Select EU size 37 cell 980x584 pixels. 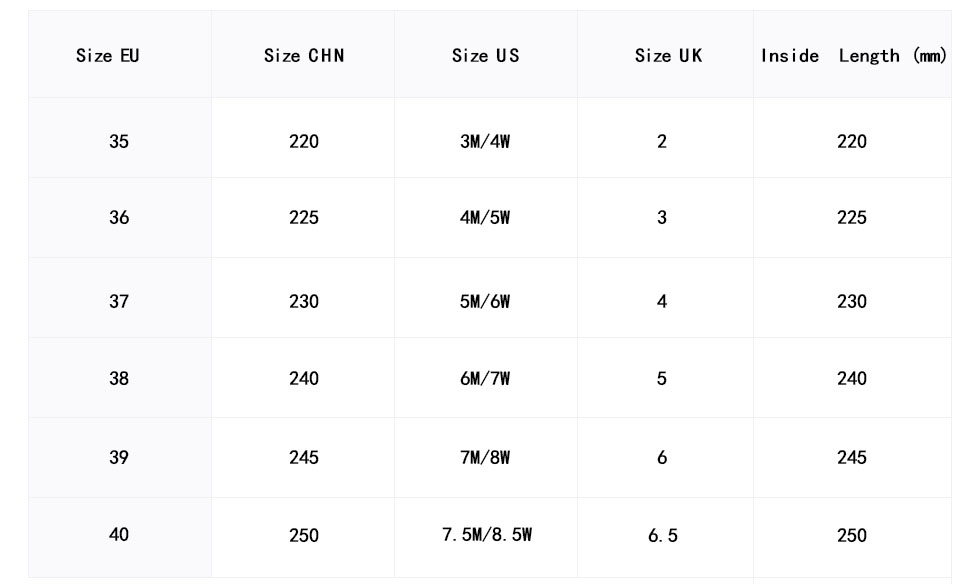[x=119, y=301]
